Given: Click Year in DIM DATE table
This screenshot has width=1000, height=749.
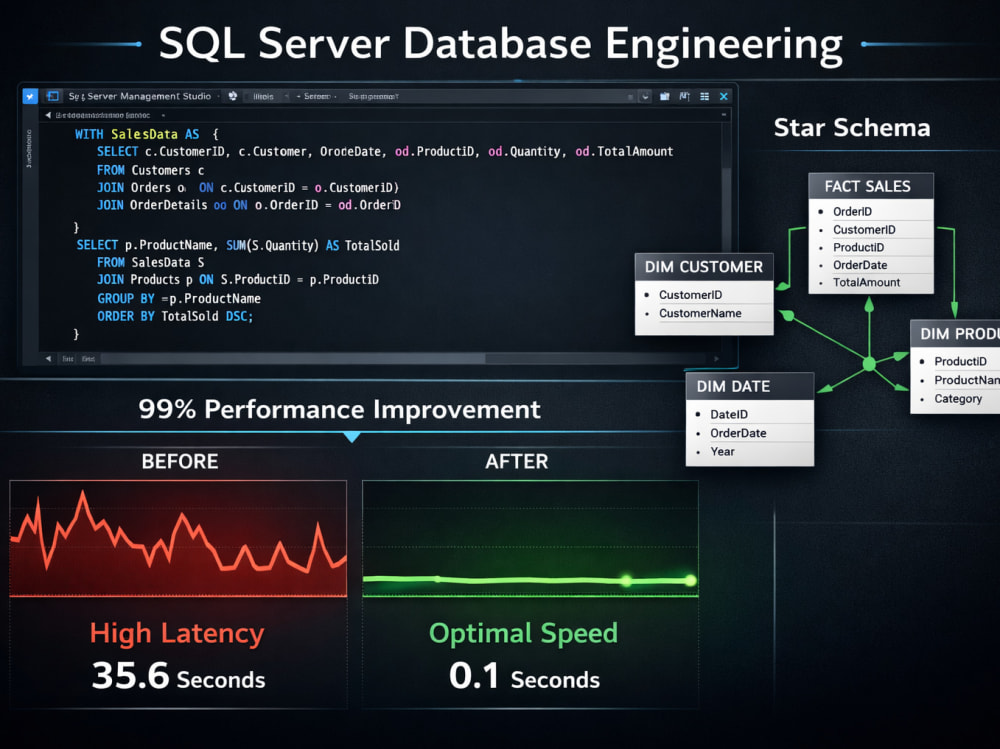Looking at the screenshot, I should (x=722, y=452).
